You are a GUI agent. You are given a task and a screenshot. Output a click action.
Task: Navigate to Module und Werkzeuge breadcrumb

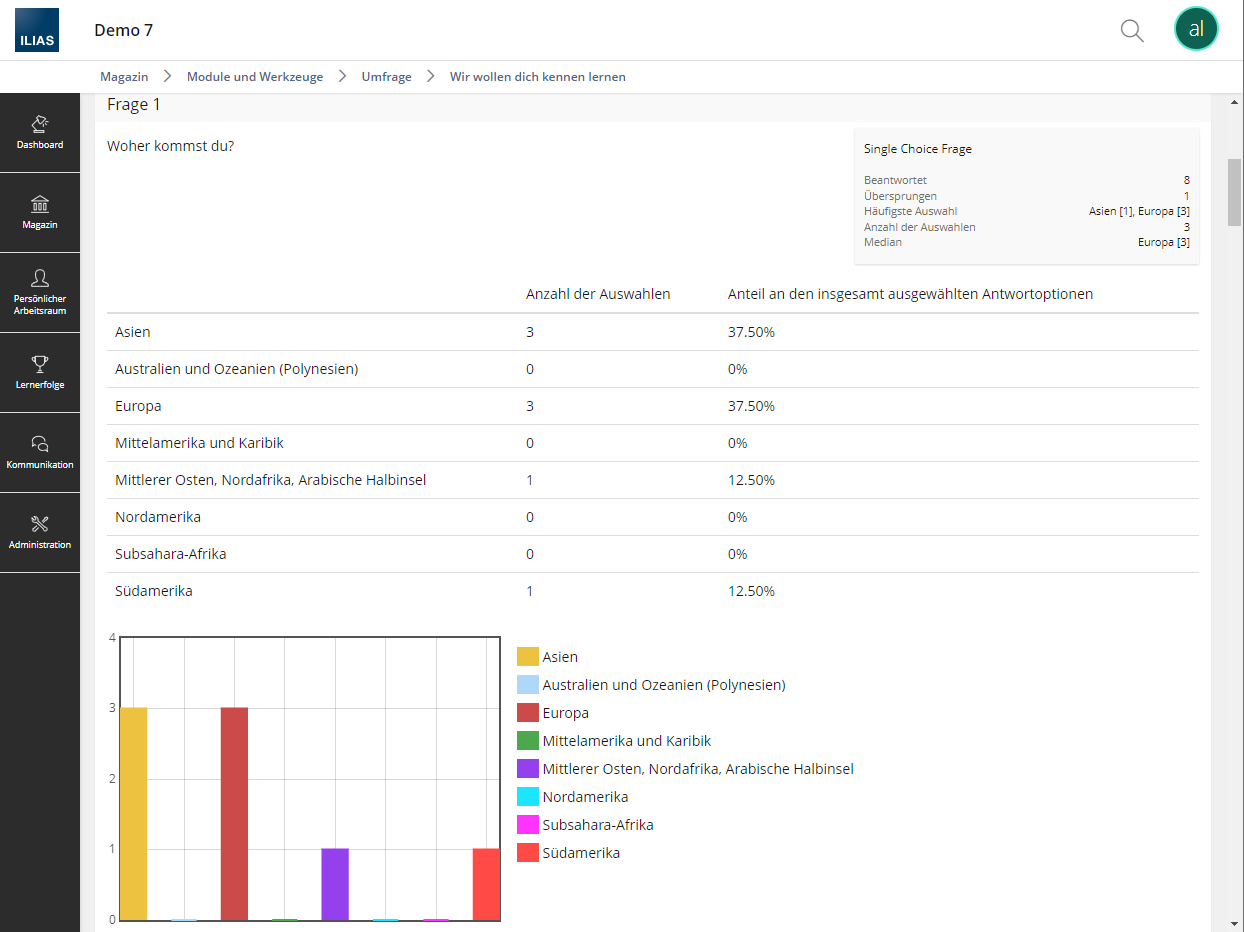255,77
